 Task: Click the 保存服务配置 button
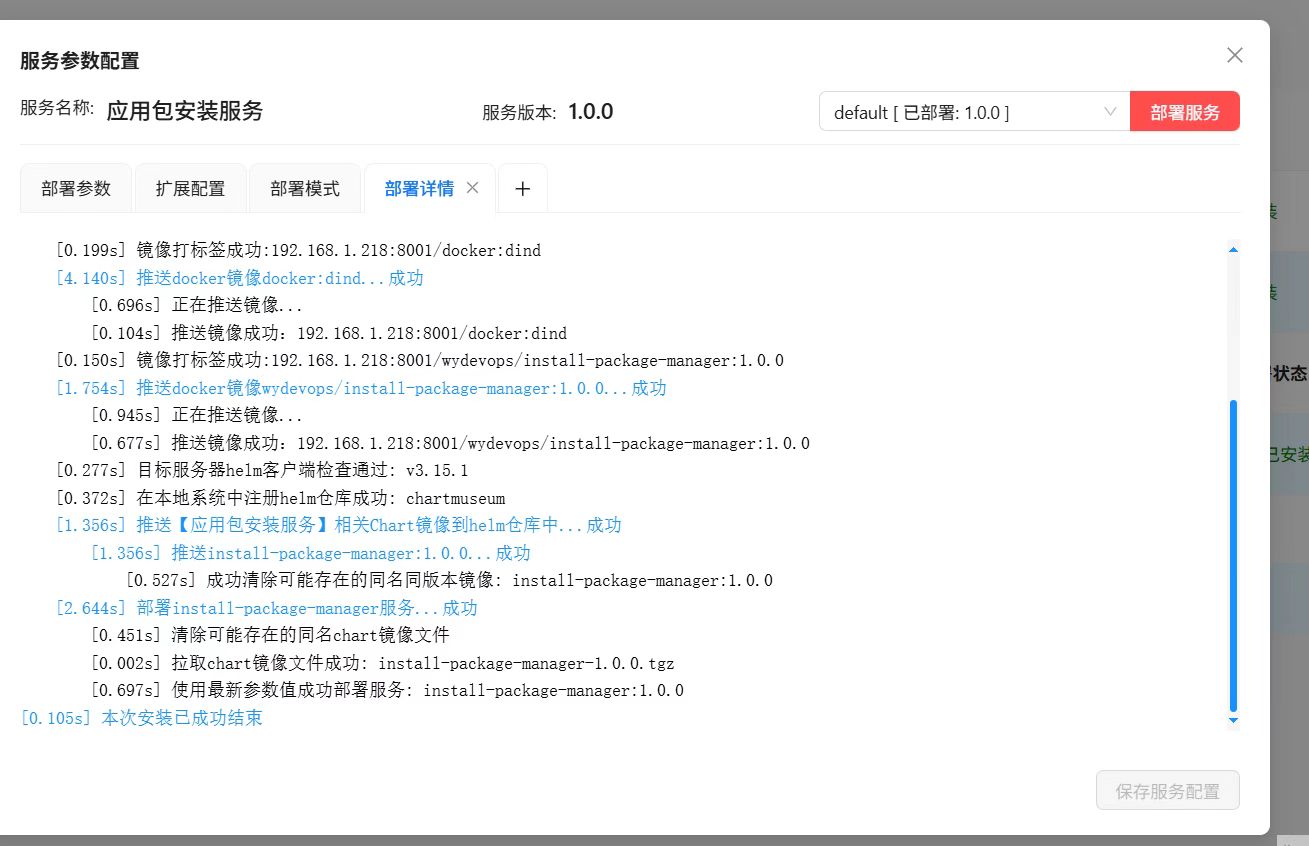[x=1168, y=791]
